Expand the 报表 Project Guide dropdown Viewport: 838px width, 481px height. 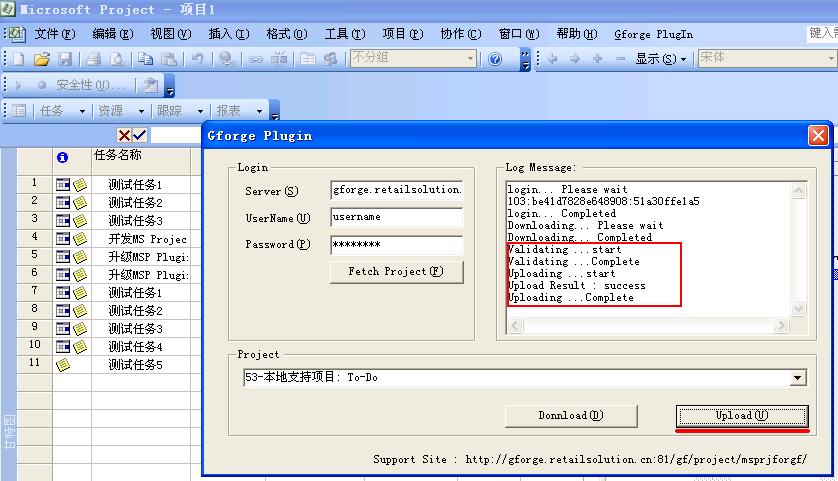click(x=259, y=111)
